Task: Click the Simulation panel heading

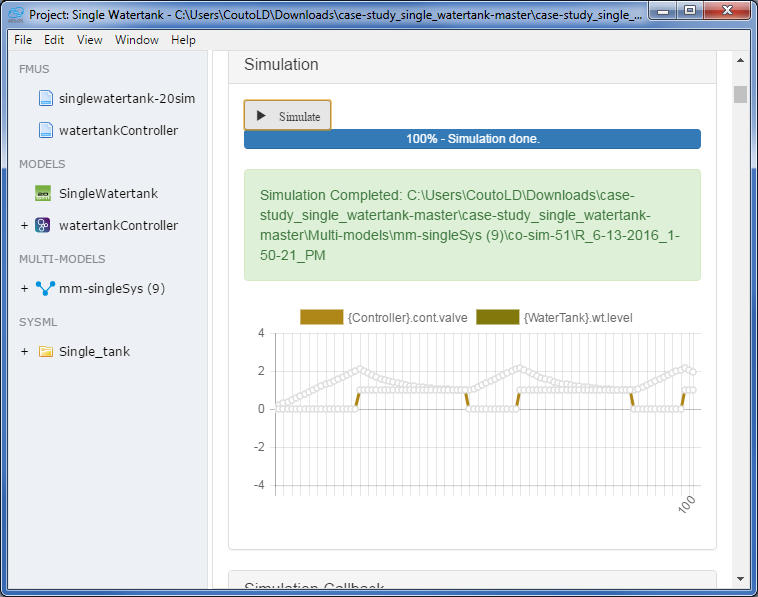Action: point(281,64)
